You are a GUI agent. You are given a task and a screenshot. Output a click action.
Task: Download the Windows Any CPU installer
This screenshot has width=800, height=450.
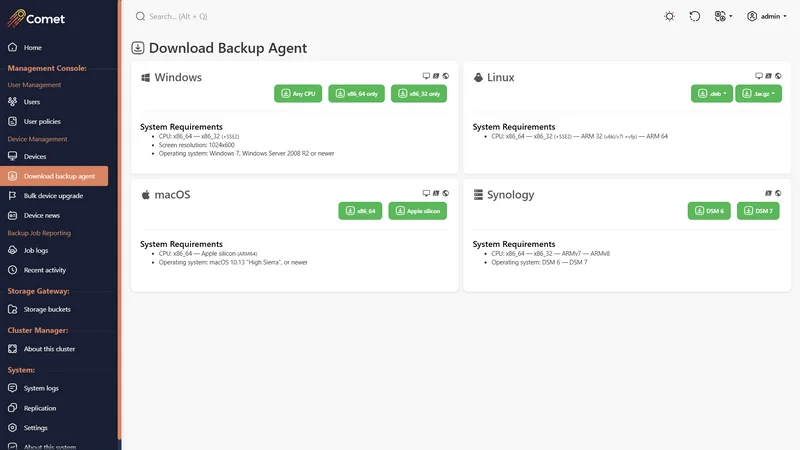(298, 93)
